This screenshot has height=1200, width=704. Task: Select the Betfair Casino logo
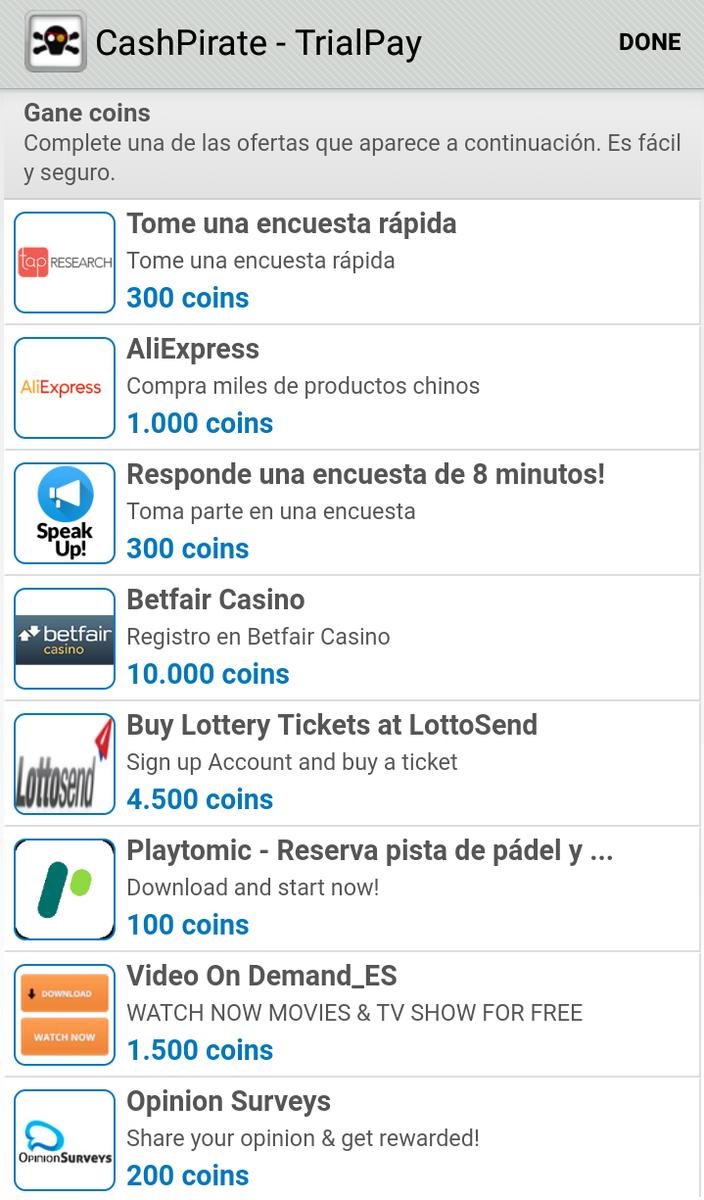click(x=65, y=639)
